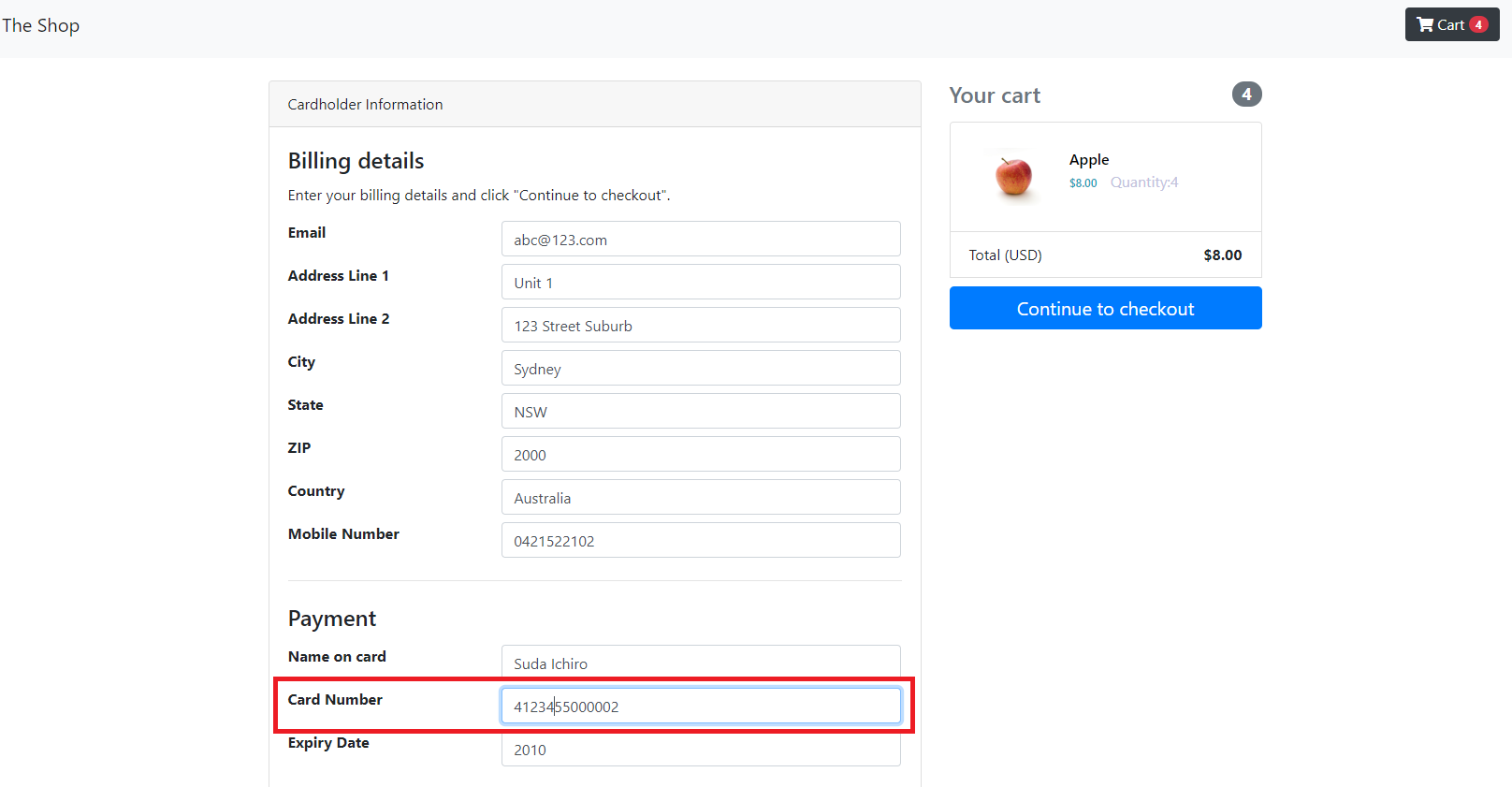The image size is (1512, 787).
Task: Click the Name on card field
Action: pos(701,663)
